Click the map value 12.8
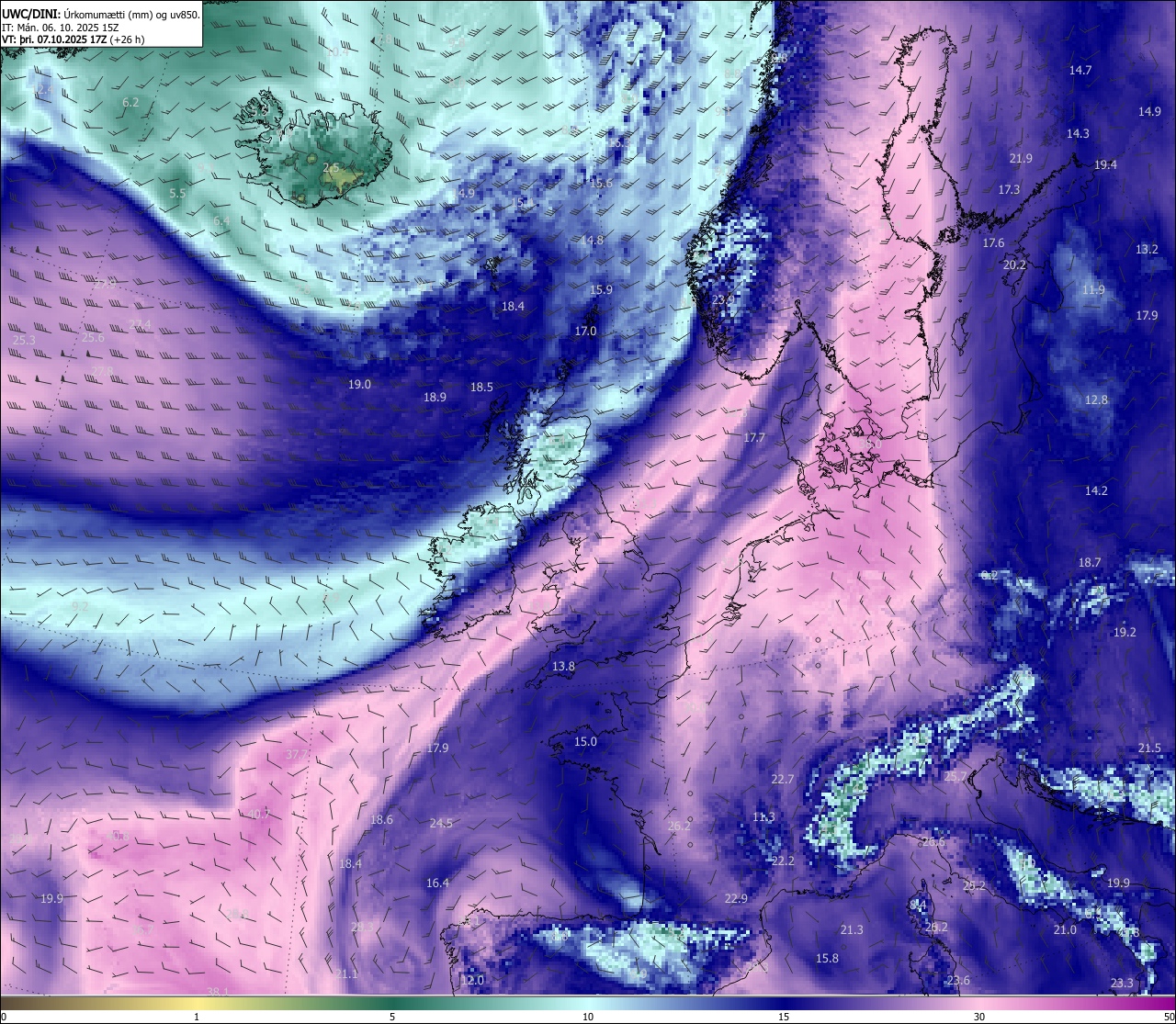Image resolution: width=1176 pixels, height=1024 pixels. (x=1096, y=399)
